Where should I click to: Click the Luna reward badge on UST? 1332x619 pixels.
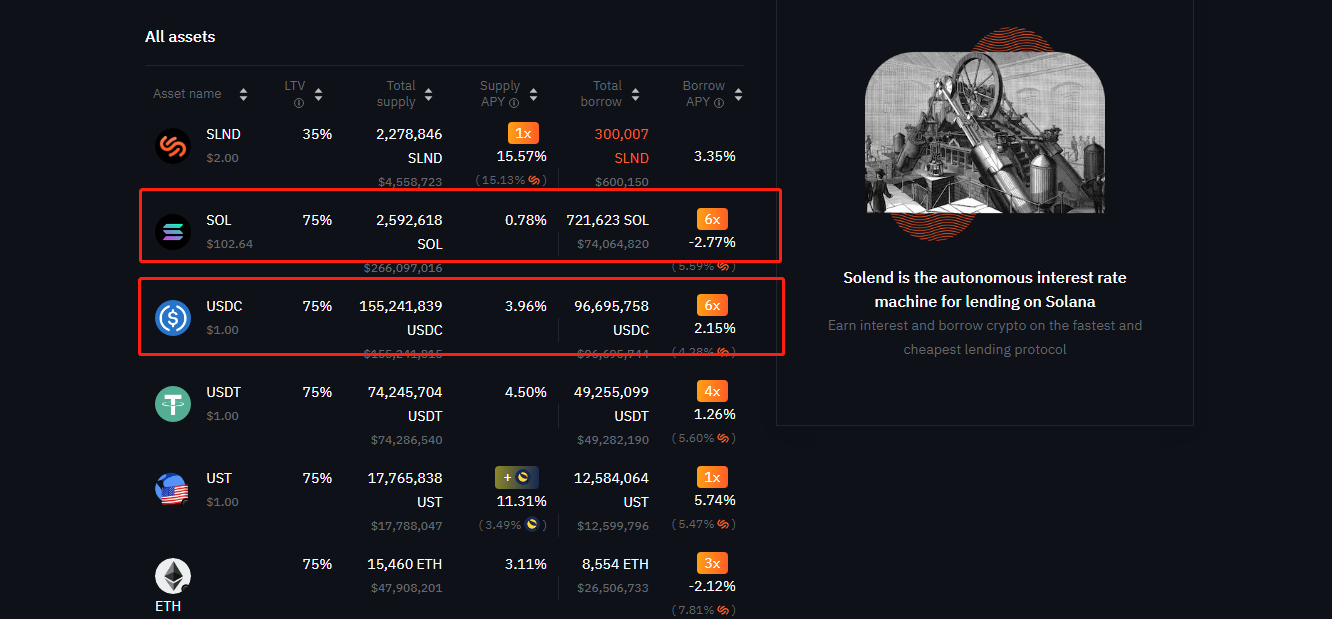[517, 477]
